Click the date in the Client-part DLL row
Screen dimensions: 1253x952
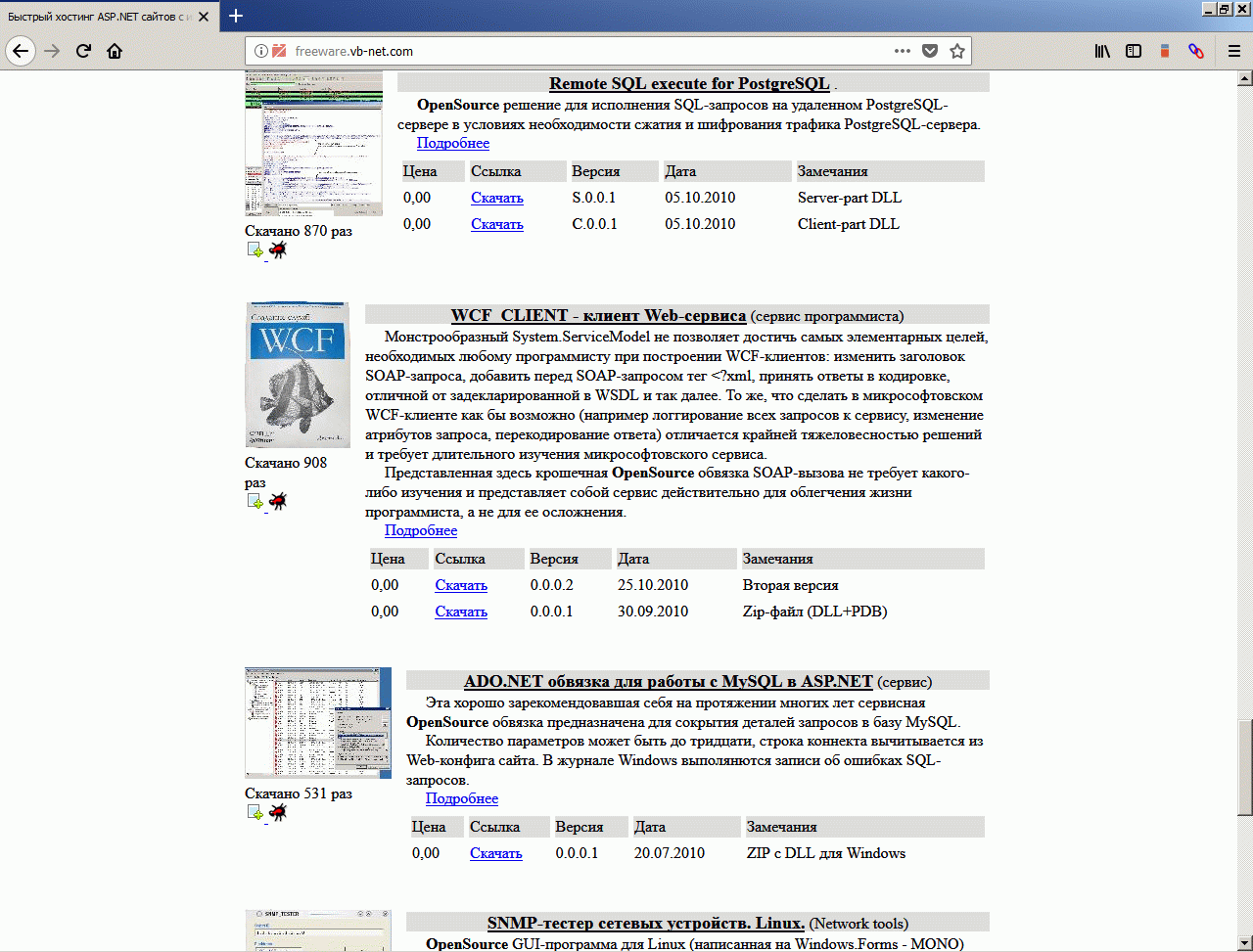click(700, 224)
